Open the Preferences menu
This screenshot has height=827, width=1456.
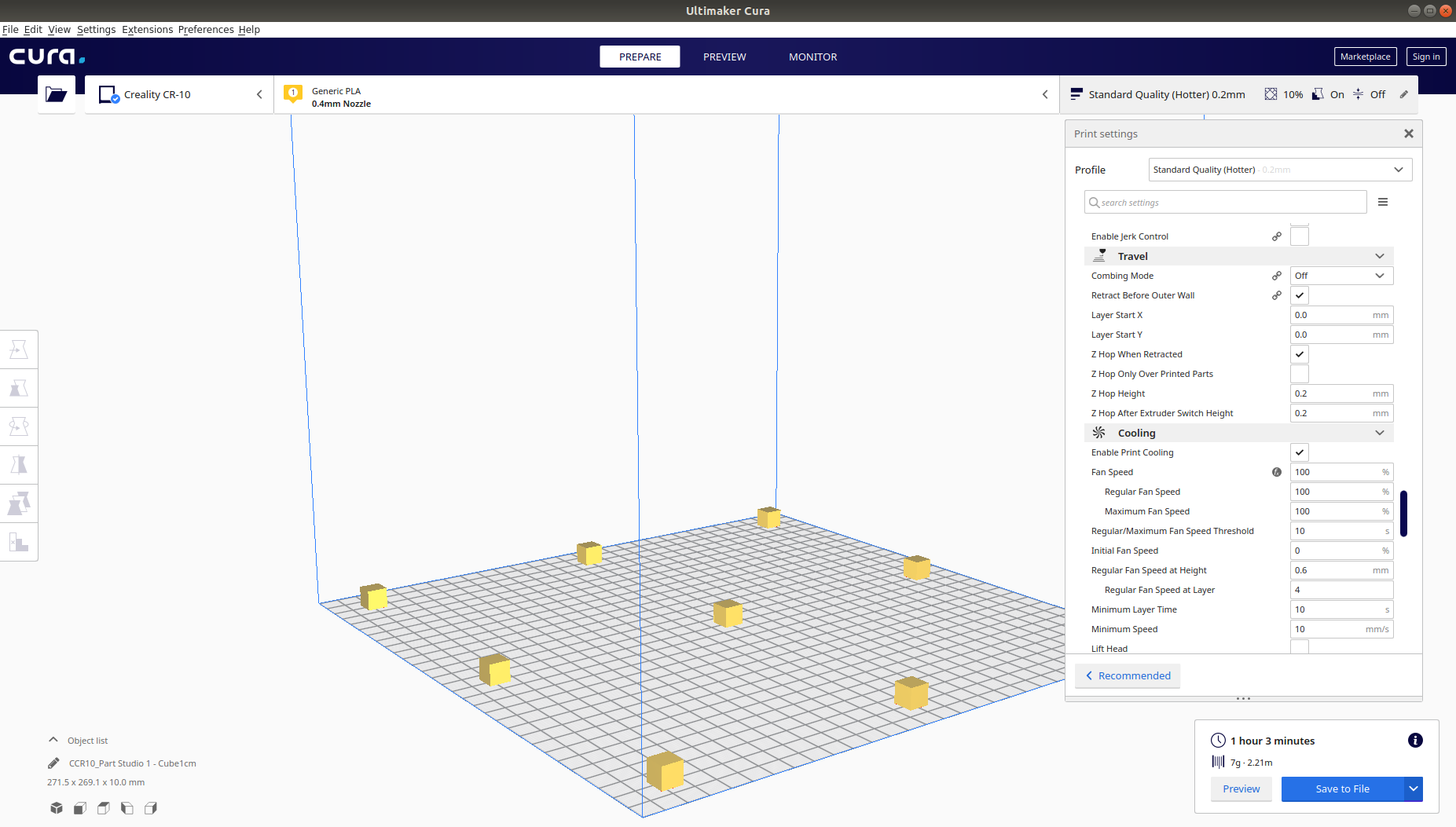[x=206, y=30]
